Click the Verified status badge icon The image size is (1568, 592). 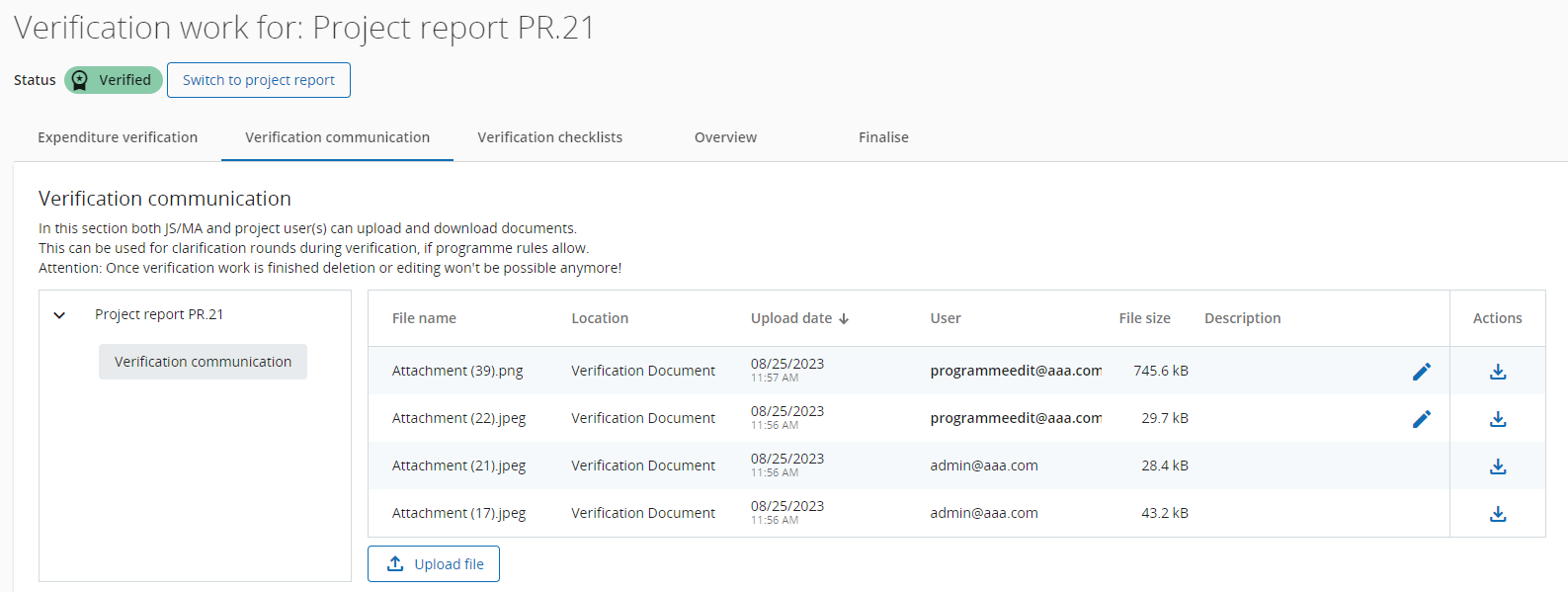coord(81,80)
